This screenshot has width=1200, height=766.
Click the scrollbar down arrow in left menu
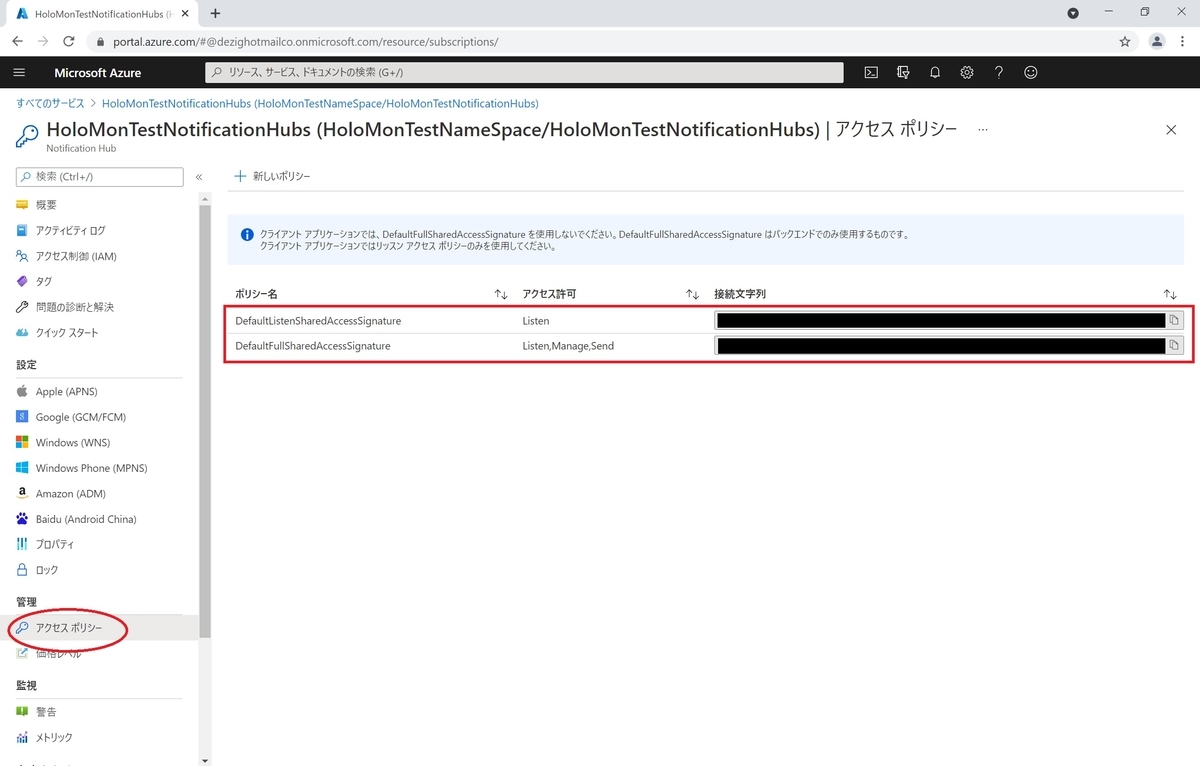205,759
